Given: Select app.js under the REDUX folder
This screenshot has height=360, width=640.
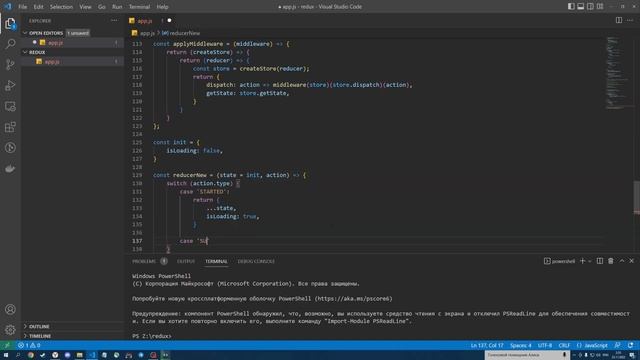Looking at the screenshot, I should [73, 62].
